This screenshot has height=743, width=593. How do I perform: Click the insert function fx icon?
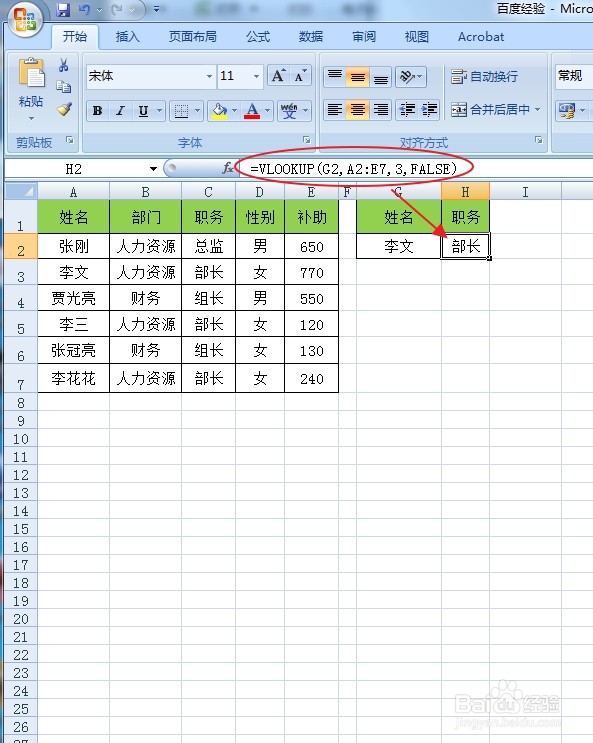click(228, 168)
